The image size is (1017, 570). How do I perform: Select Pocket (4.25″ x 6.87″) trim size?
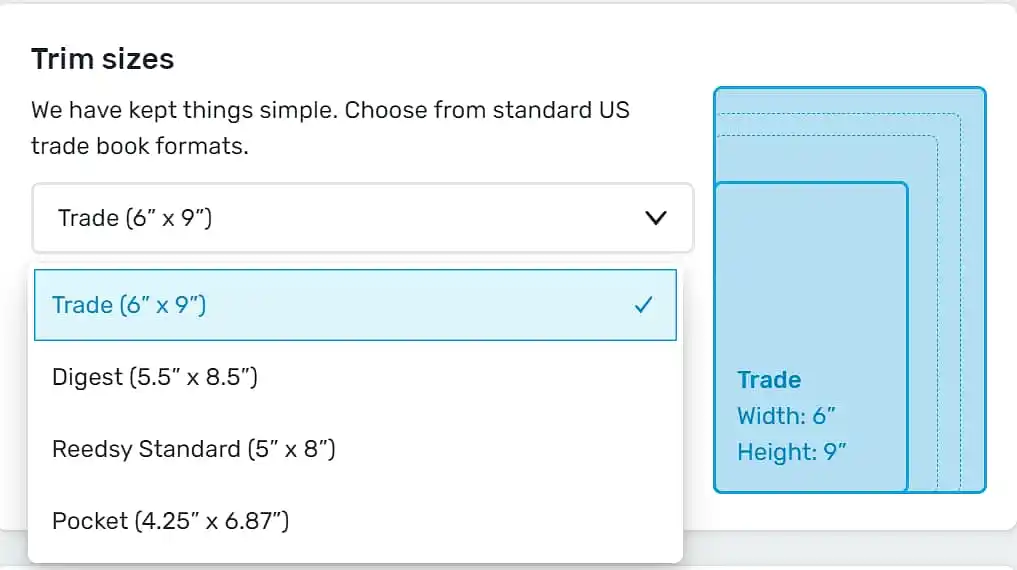click(x=171, y=521)
